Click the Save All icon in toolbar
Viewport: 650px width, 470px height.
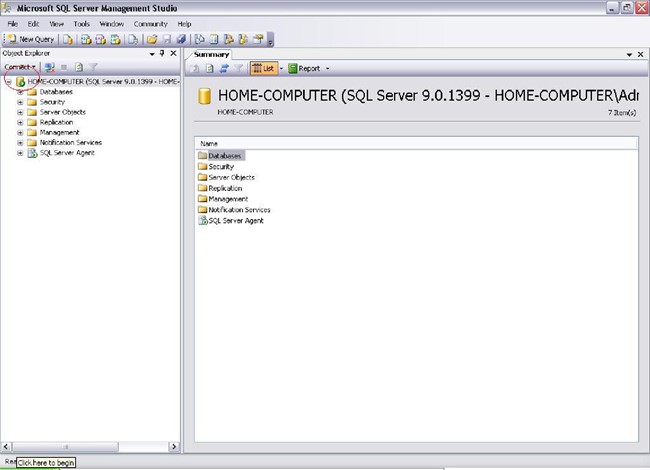coord(181,39)
